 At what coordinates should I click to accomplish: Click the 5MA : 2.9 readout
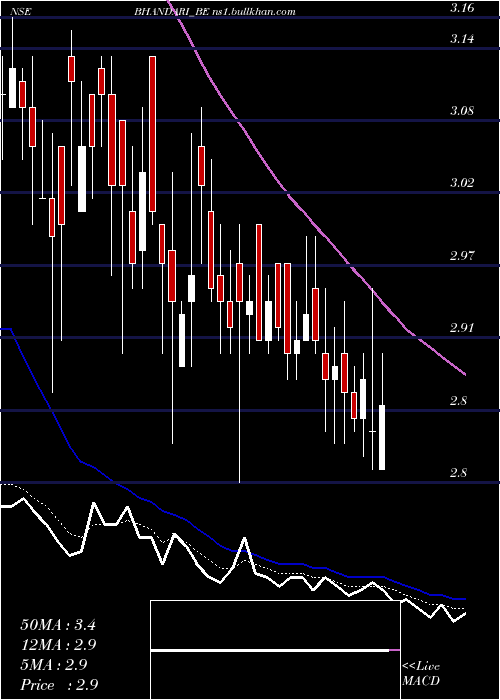click(55, 665)
